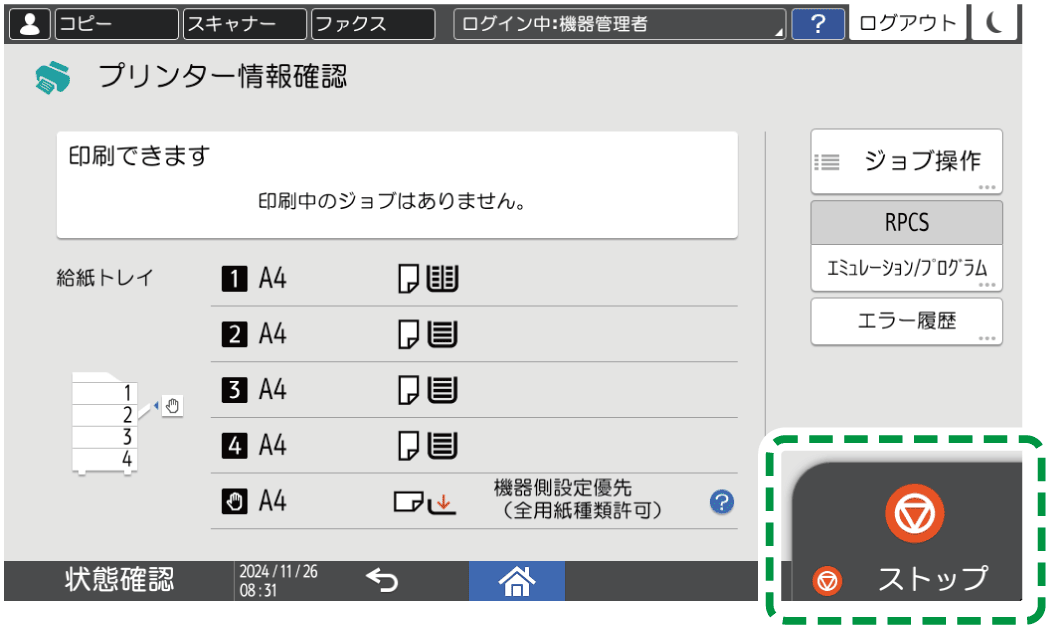The image size is (1059, 636).
Task: Open the help question mark in the top bar
Action: (817, 23)
